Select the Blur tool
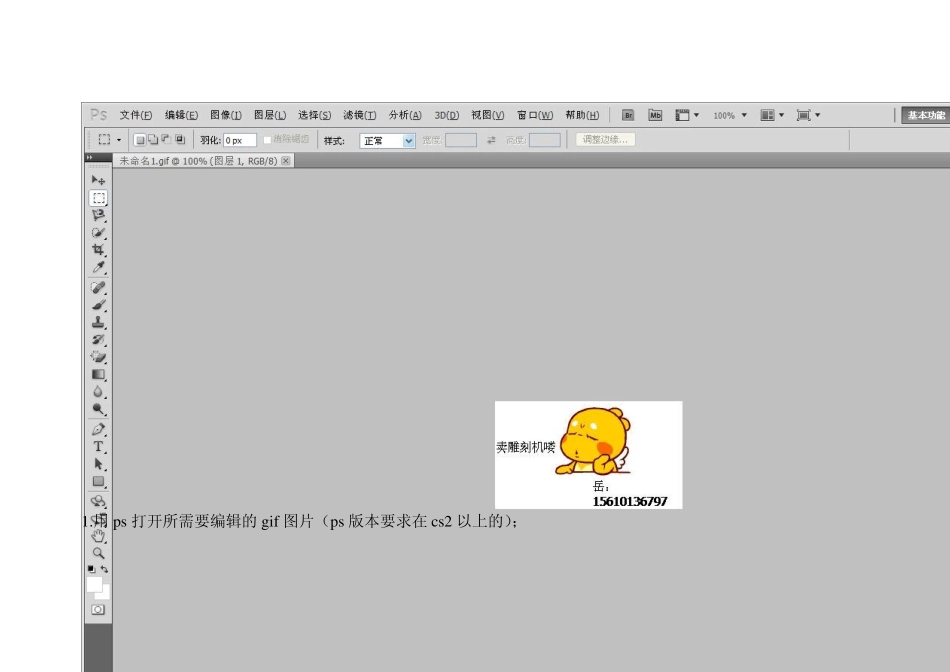Image resolution: width=950 pixels, height=672 pixels. (x=99, y=391)
